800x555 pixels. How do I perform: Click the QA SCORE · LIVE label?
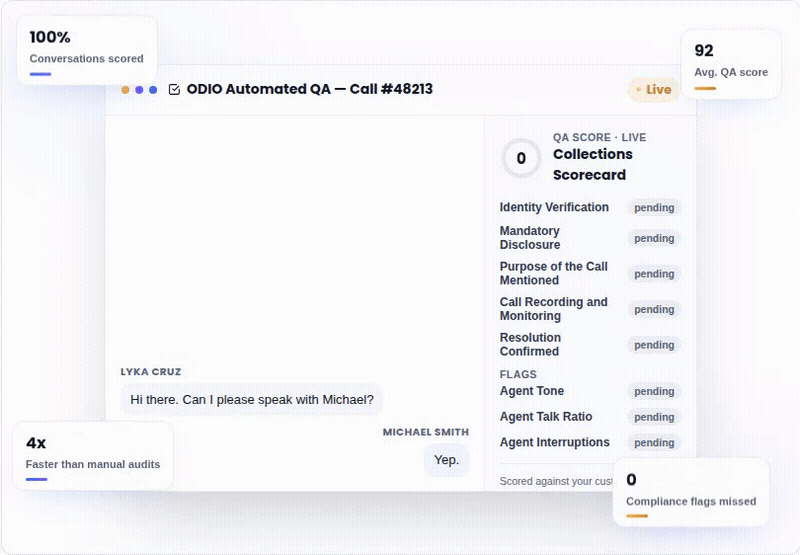(x=599, y=137)
